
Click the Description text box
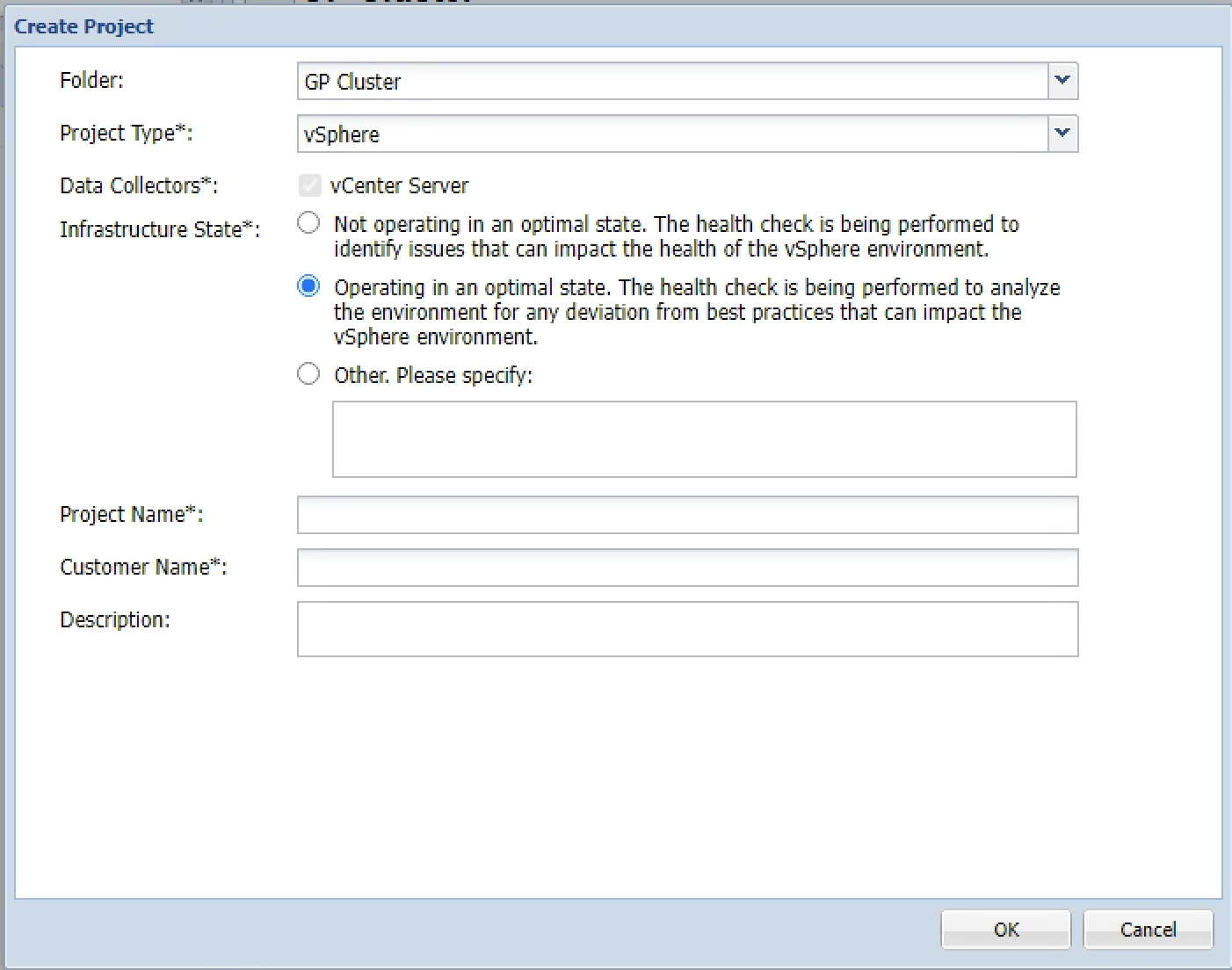coord(688,629)
